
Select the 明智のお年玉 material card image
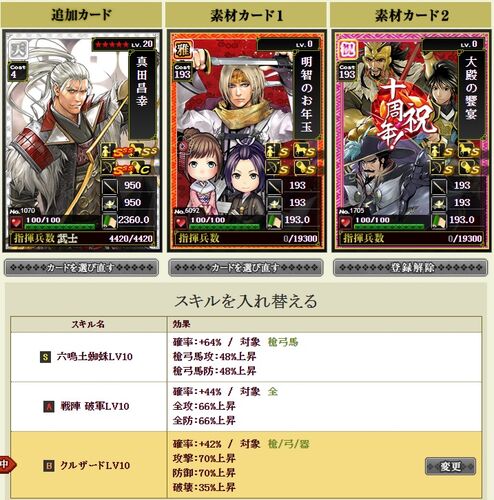point(247,141)
